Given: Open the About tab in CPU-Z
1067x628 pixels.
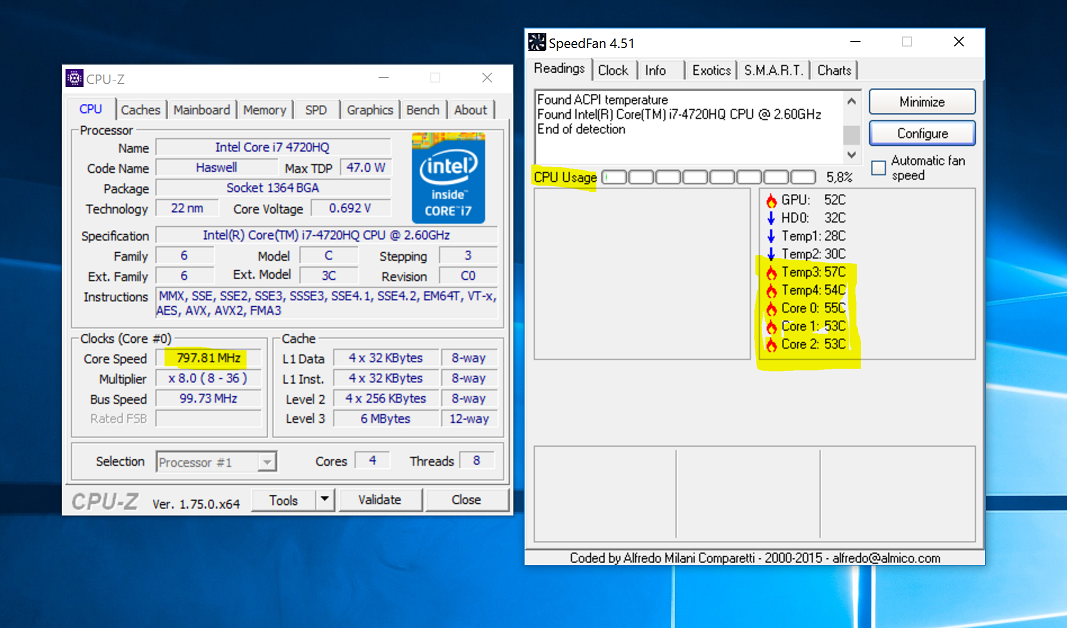Looking at the screenshot, I should [x=470, y=110].
